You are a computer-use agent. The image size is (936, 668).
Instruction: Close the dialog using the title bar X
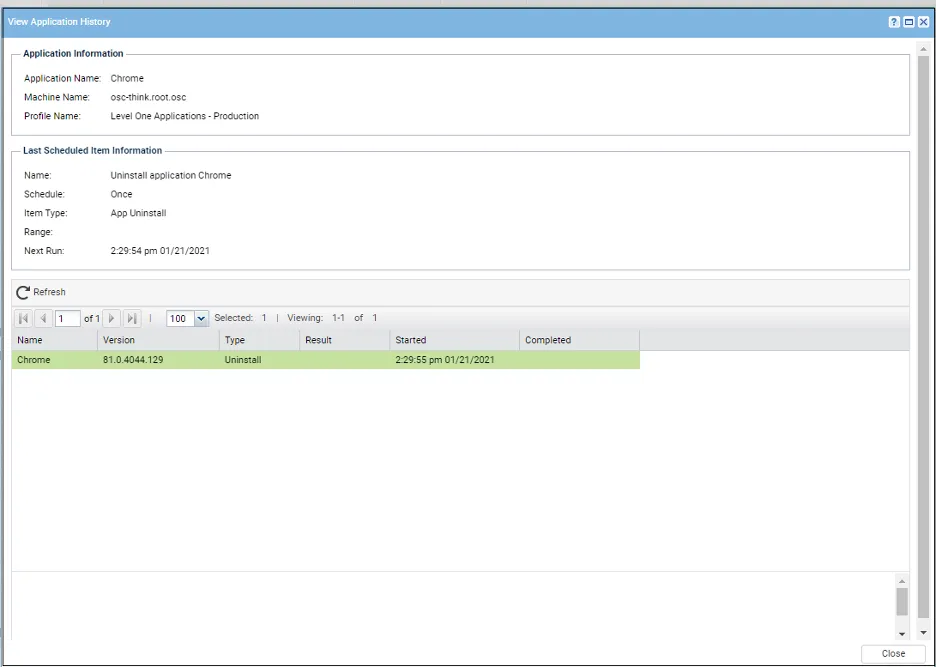point(923,22)
